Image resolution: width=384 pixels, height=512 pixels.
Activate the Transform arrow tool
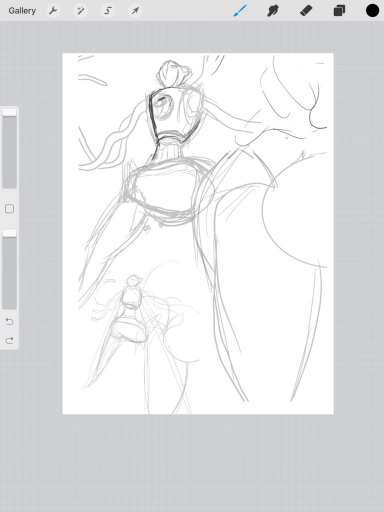point(135,11)
